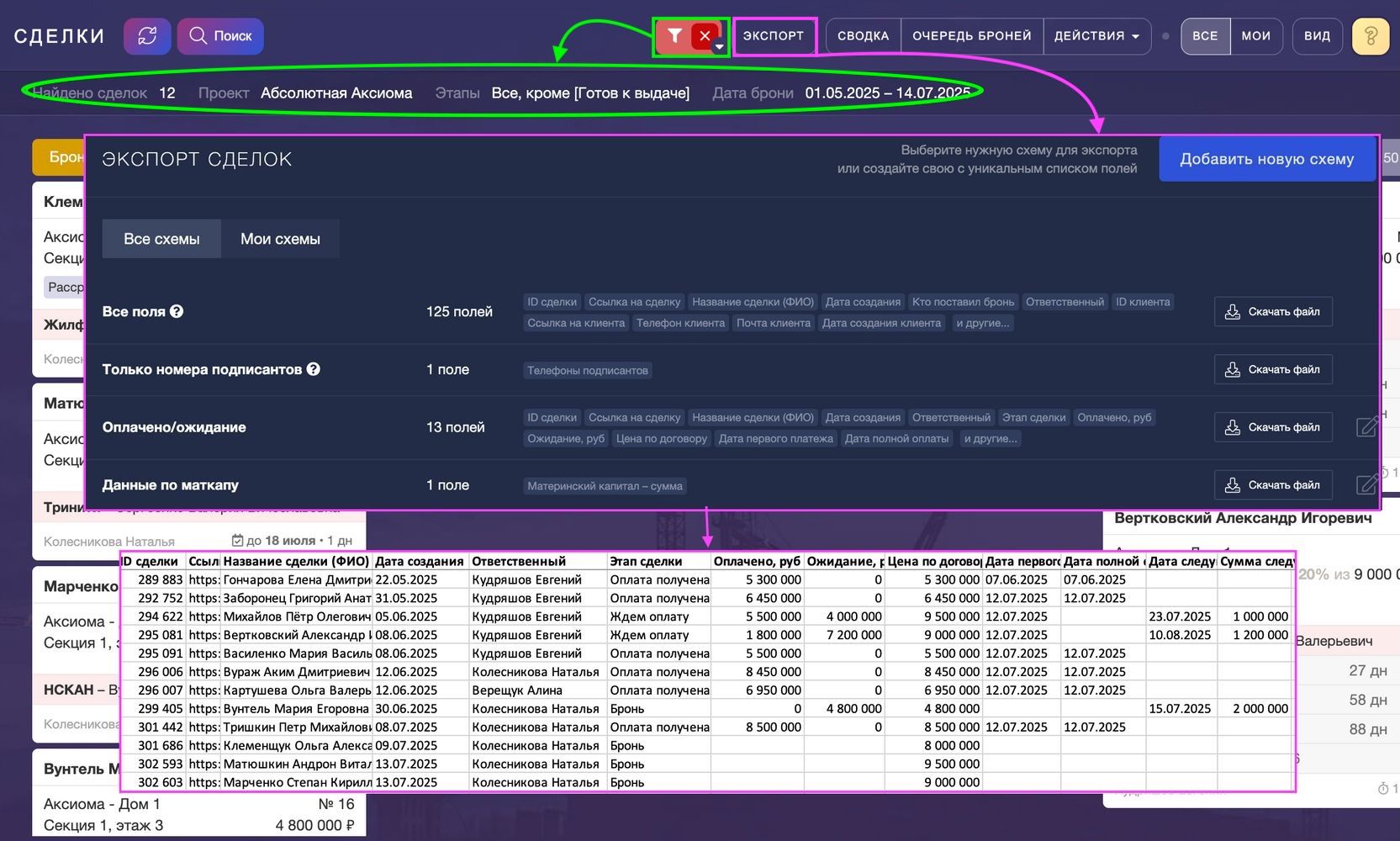Toggle to ВСЕ deals view

(x=1205, y=36)
